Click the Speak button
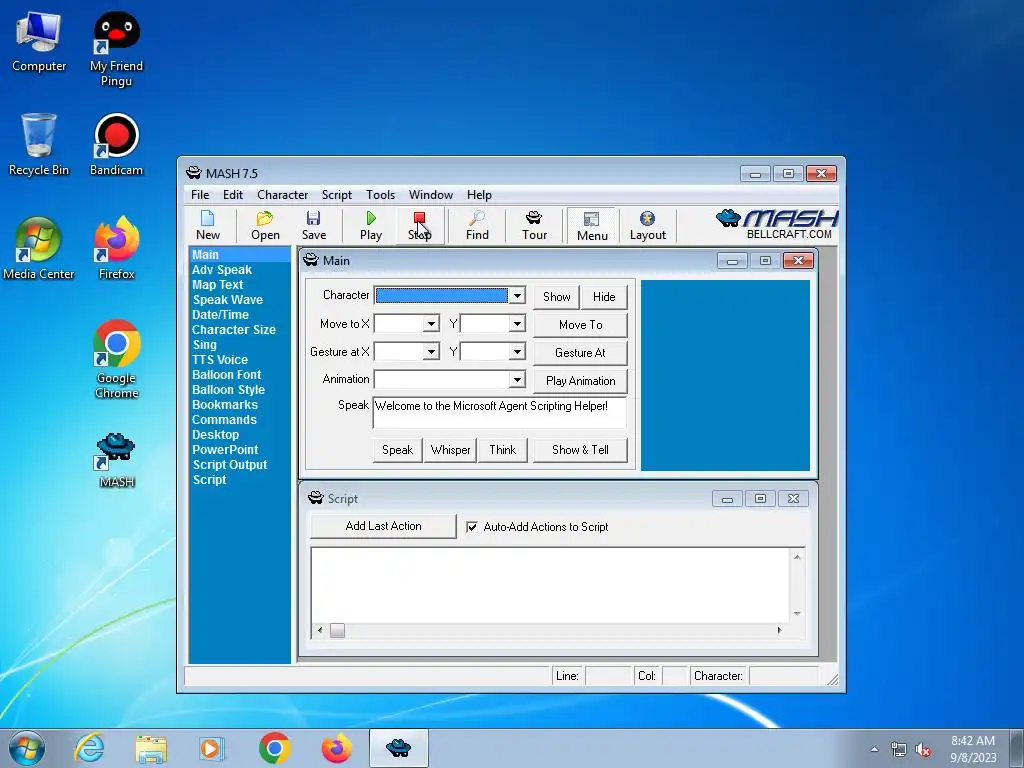This screenshot has height=768, width=1024. 397,450
